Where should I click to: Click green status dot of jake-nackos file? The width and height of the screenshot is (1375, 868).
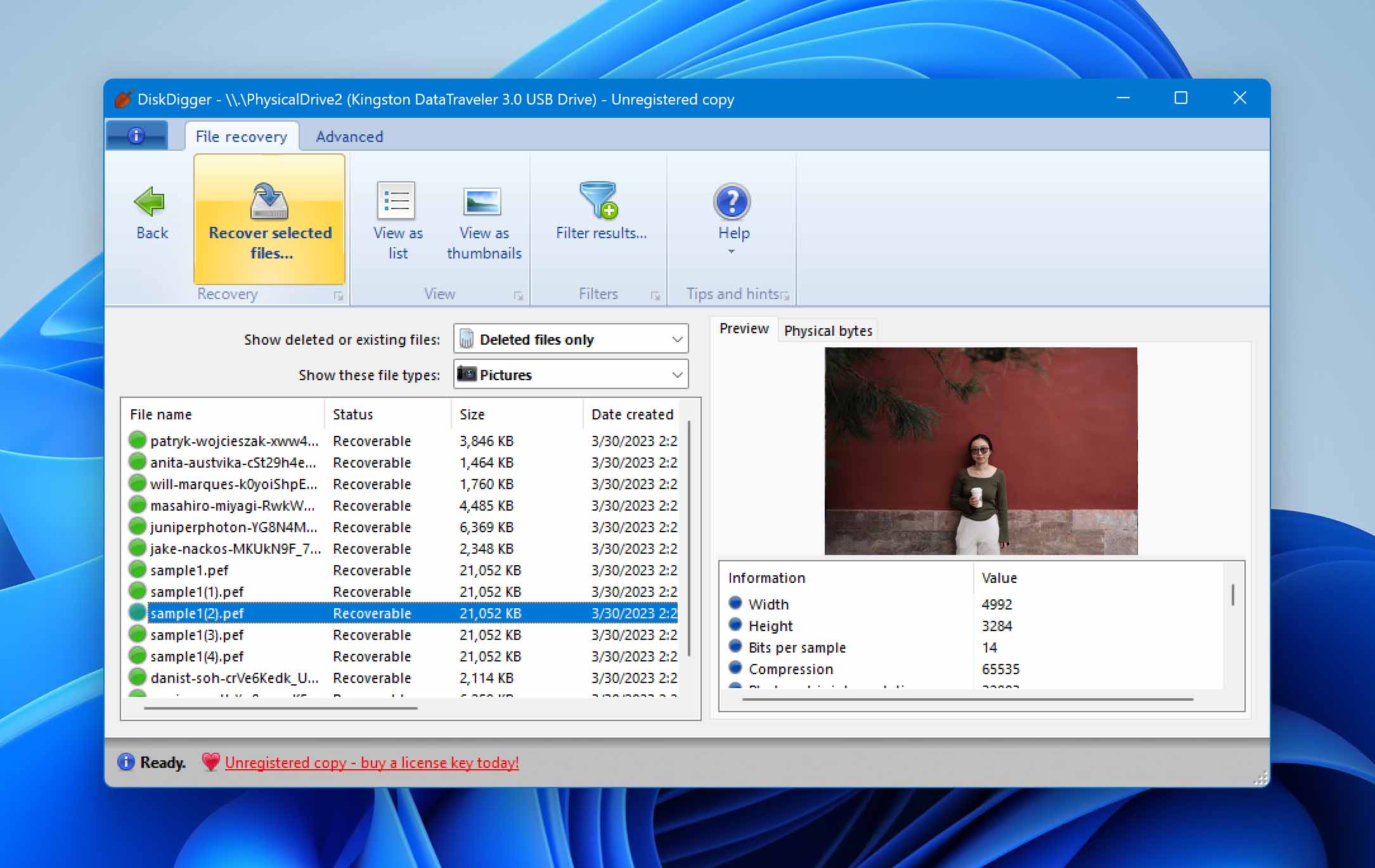(x=137, y=547)
